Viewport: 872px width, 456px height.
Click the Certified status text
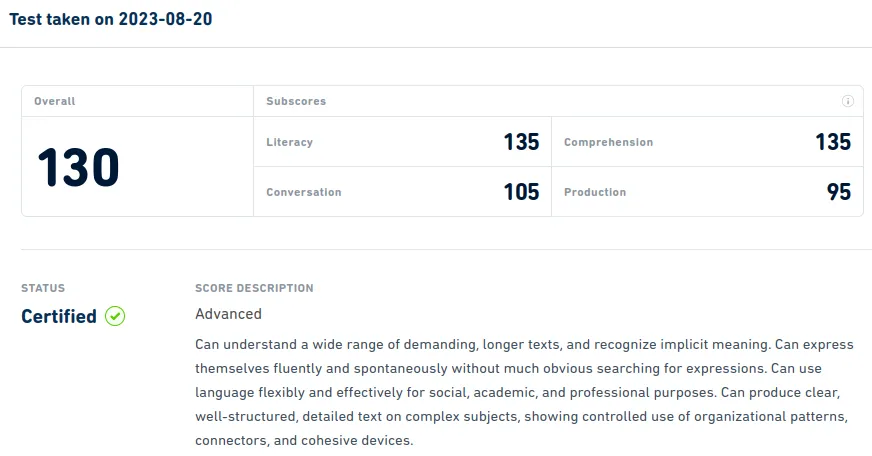click(x=59, y=316)
